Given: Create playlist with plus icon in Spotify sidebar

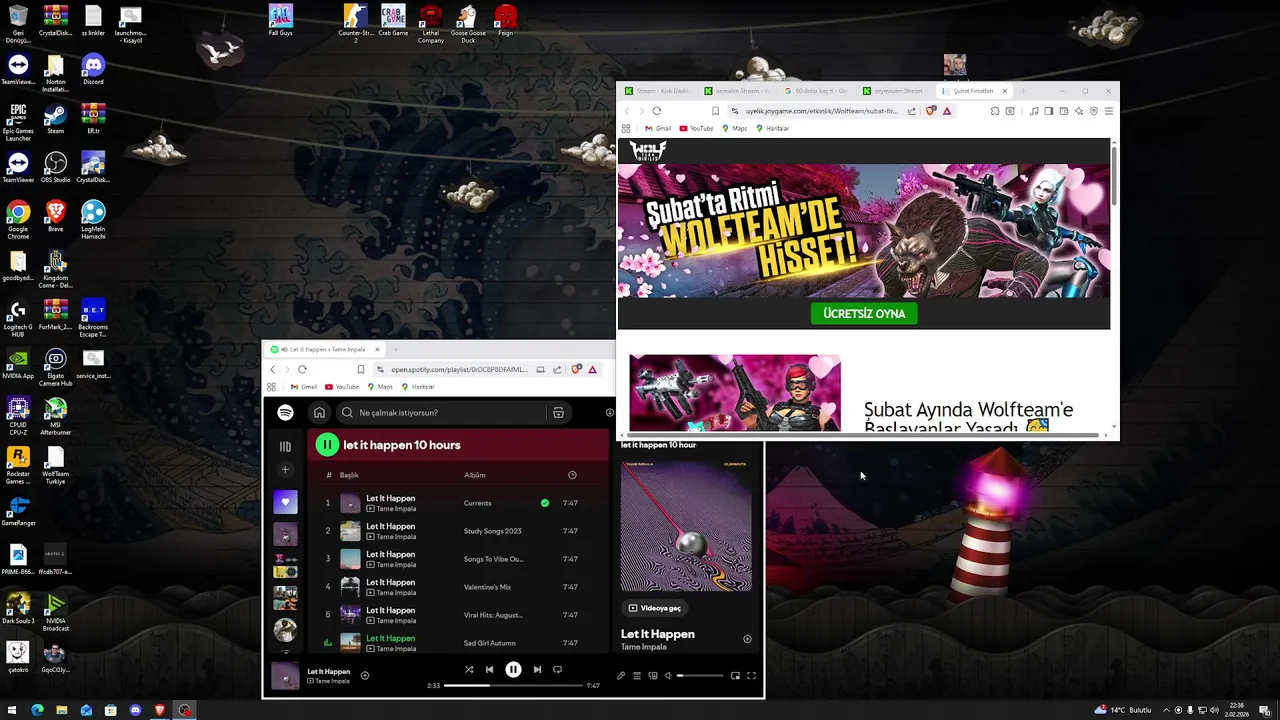Looking at the screenshot, I should (285, 470).
